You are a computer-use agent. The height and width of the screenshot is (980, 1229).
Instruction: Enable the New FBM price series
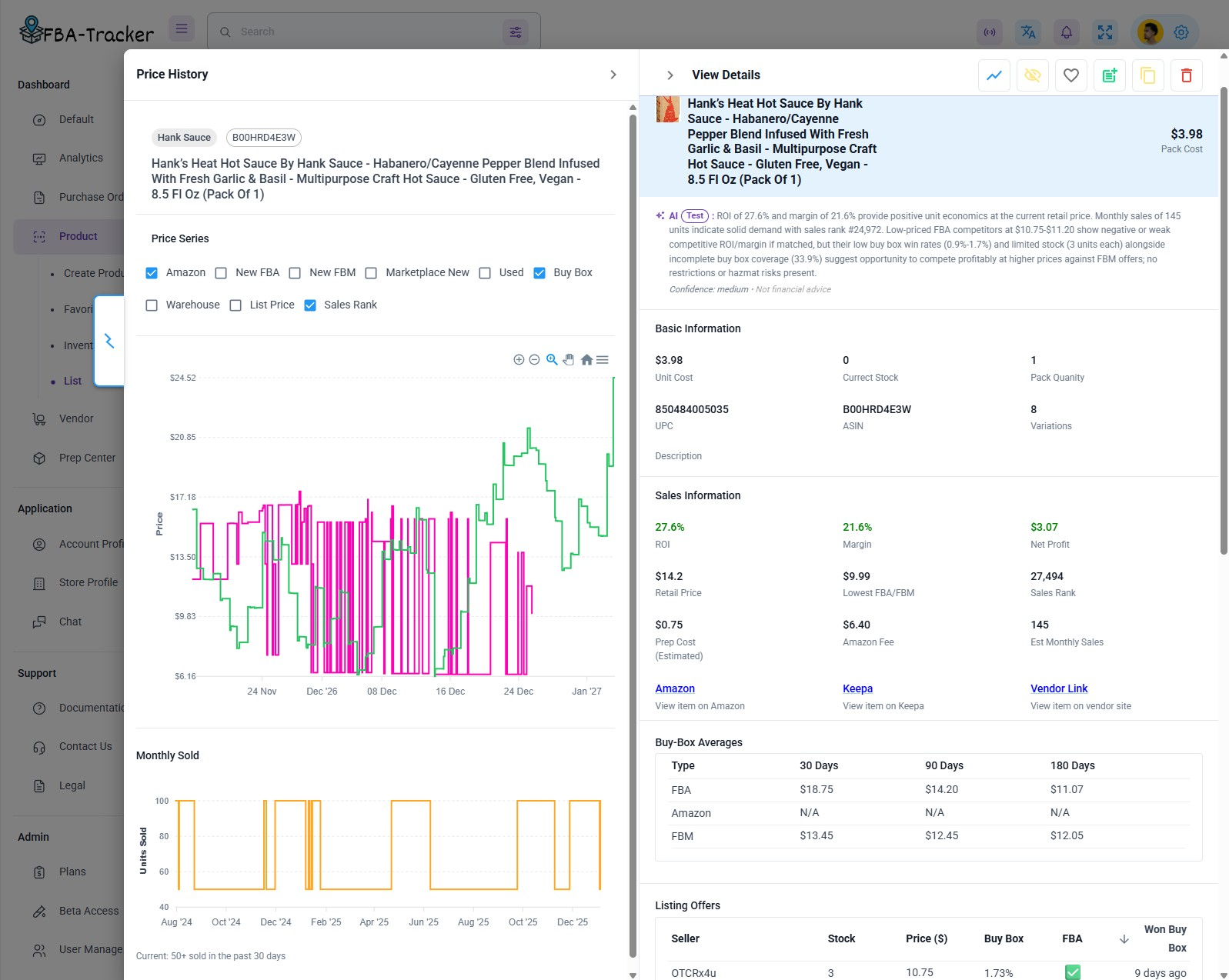[295, 273]
